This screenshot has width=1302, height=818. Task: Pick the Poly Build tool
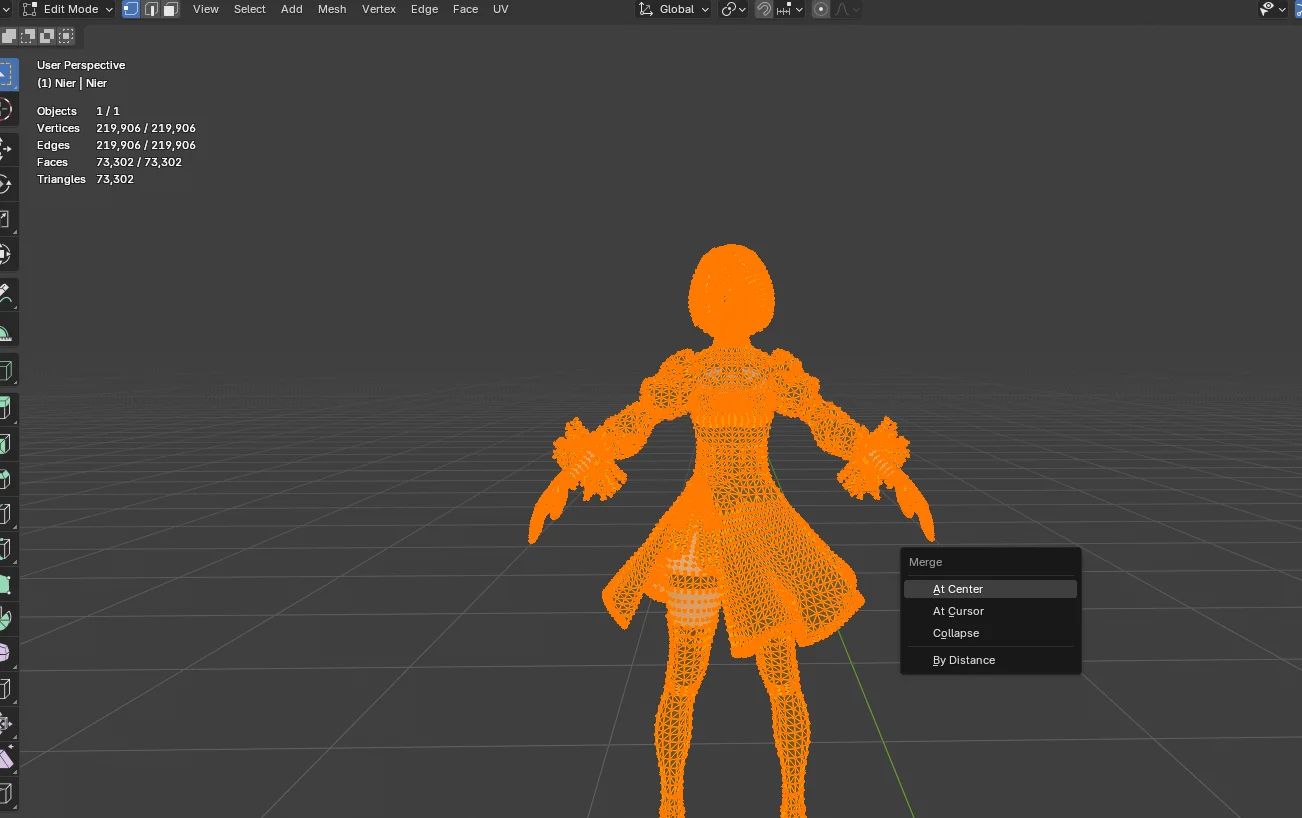pyautogui.click(x=7, y=584)
